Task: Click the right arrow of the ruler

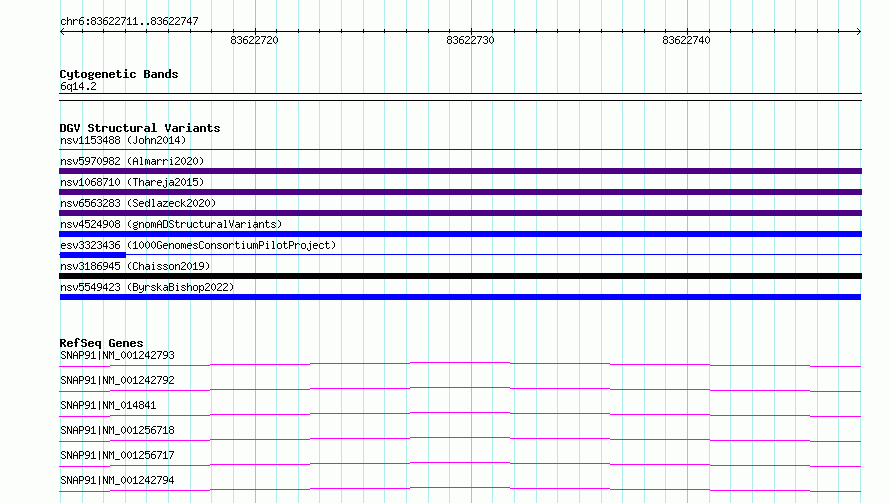Action: point(859,31)
